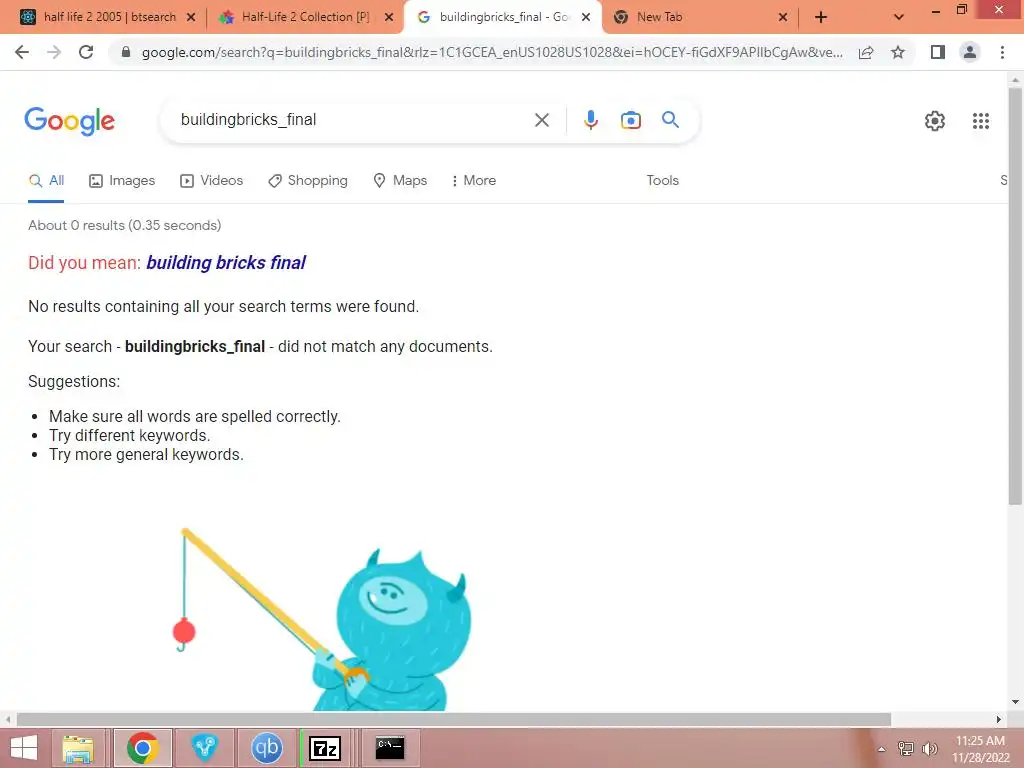Follow 'building bricks final' suggestion link
This screenshot has width=1024, height=768.
226,263
